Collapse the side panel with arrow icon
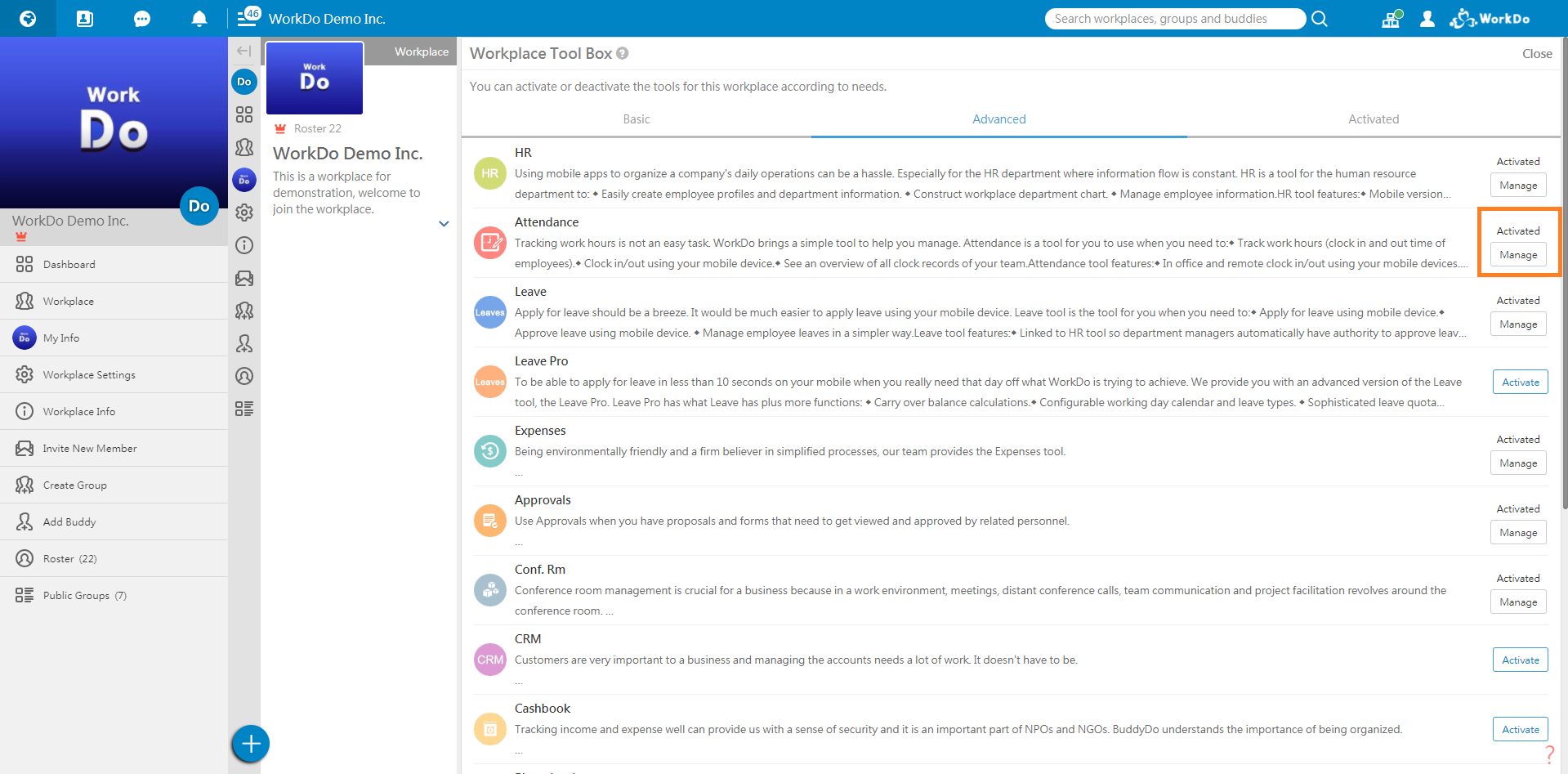The height and width of the screenshot is (774, 1568). pos(243,51)
